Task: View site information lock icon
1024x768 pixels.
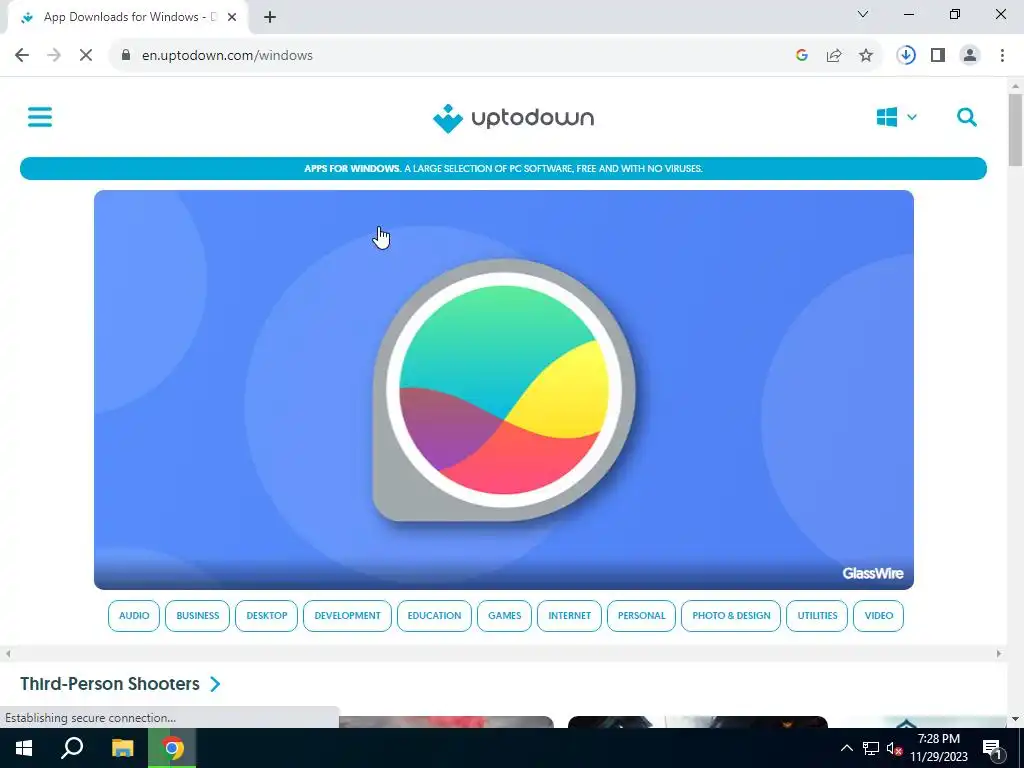Action: click(x=126, y=56)
